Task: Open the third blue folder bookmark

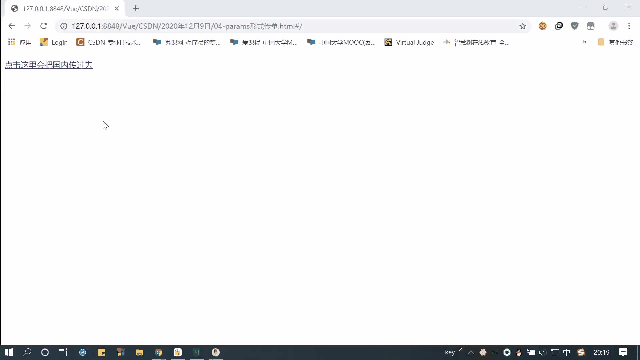Action: [x=341, y=42]
